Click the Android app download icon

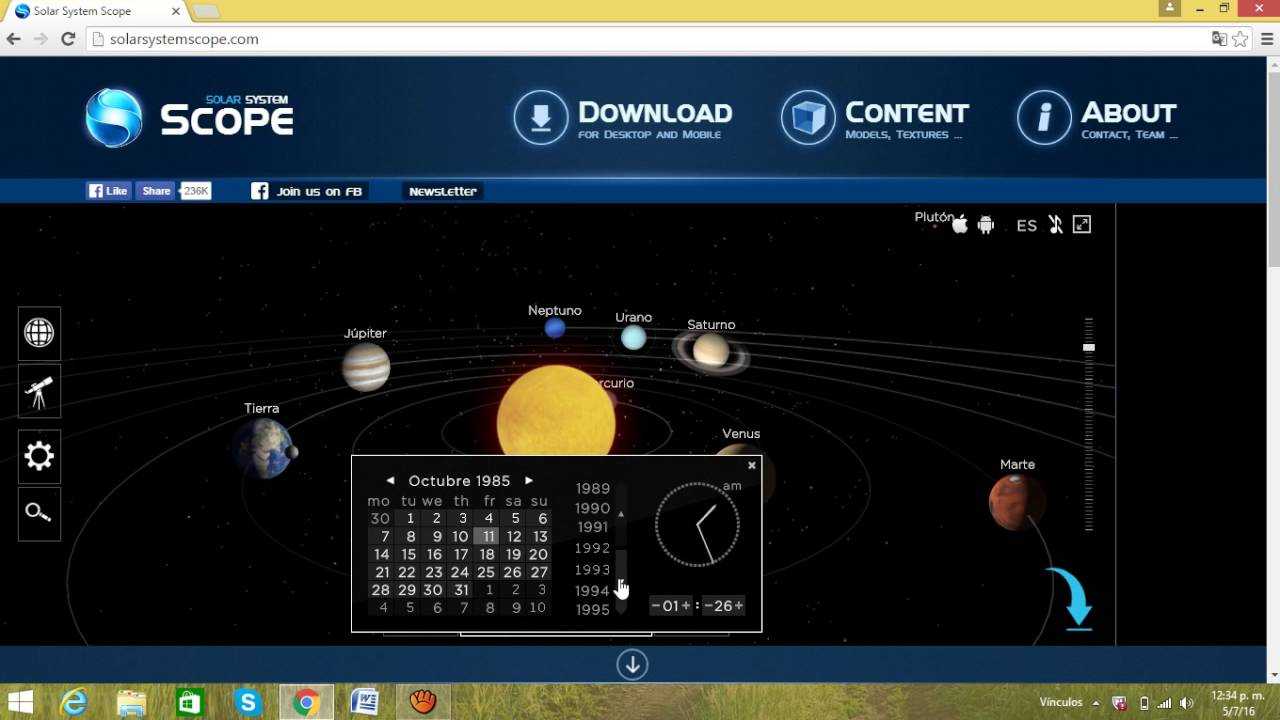[x=986, y=225]
